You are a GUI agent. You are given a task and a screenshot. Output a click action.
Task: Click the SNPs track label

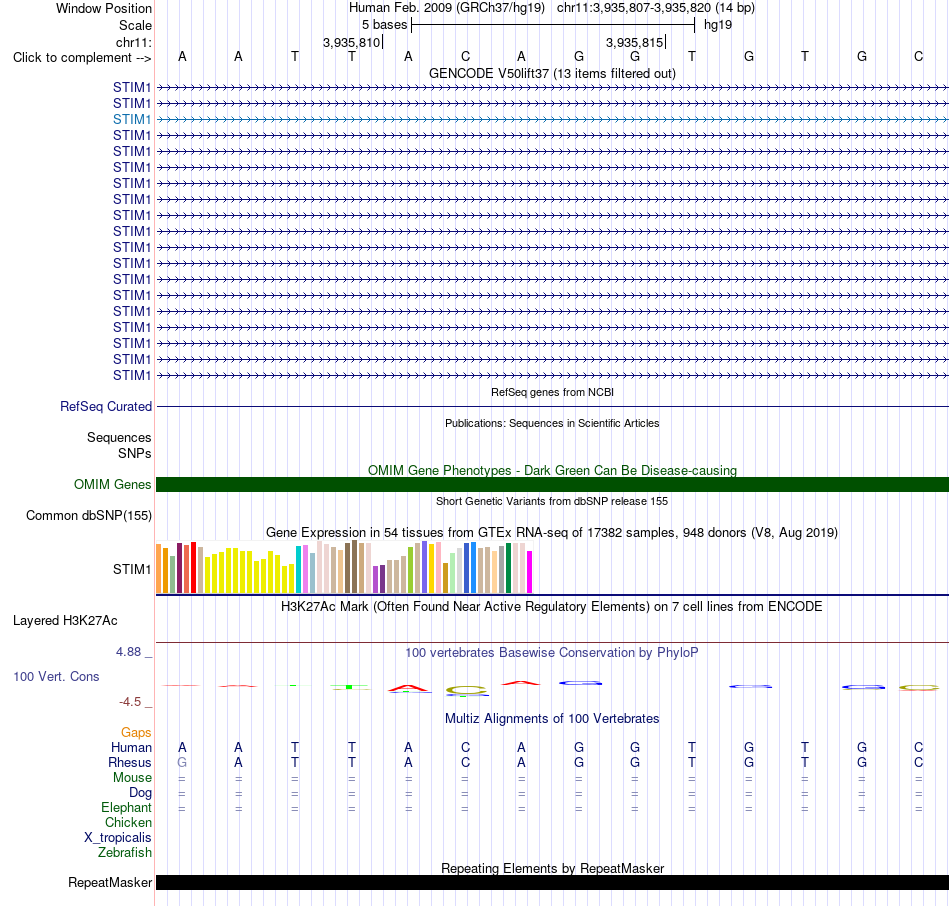coord(135,453)
